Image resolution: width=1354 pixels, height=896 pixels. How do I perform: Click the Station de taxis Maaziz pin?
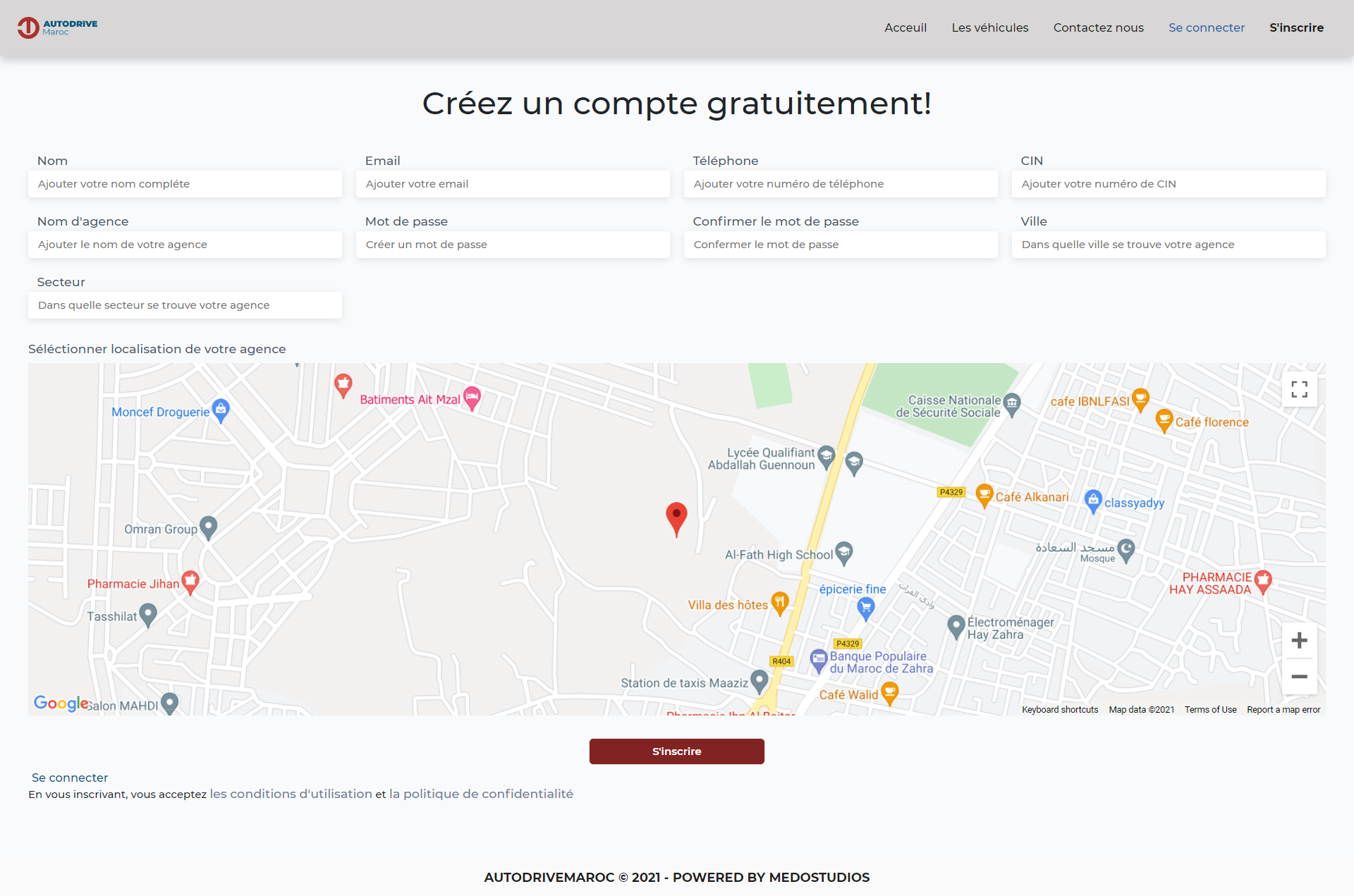click(x=759, y=682)
